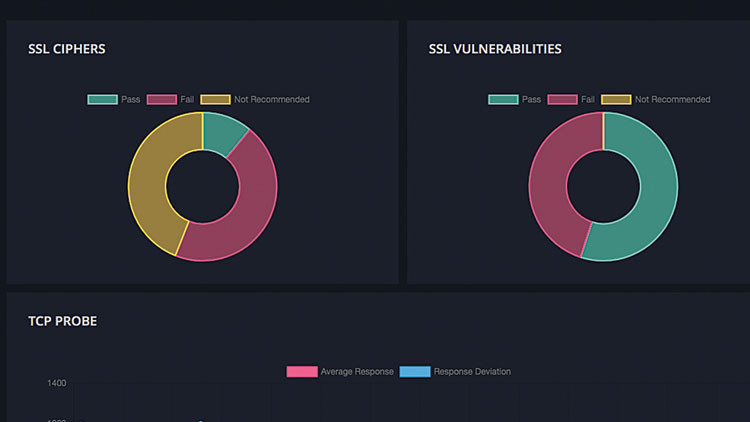This screenshot has height=422, width=750.
Task: Toggle the Fail label text in SSL Vulnerabilities legend
Action: [x=588, y=100]
